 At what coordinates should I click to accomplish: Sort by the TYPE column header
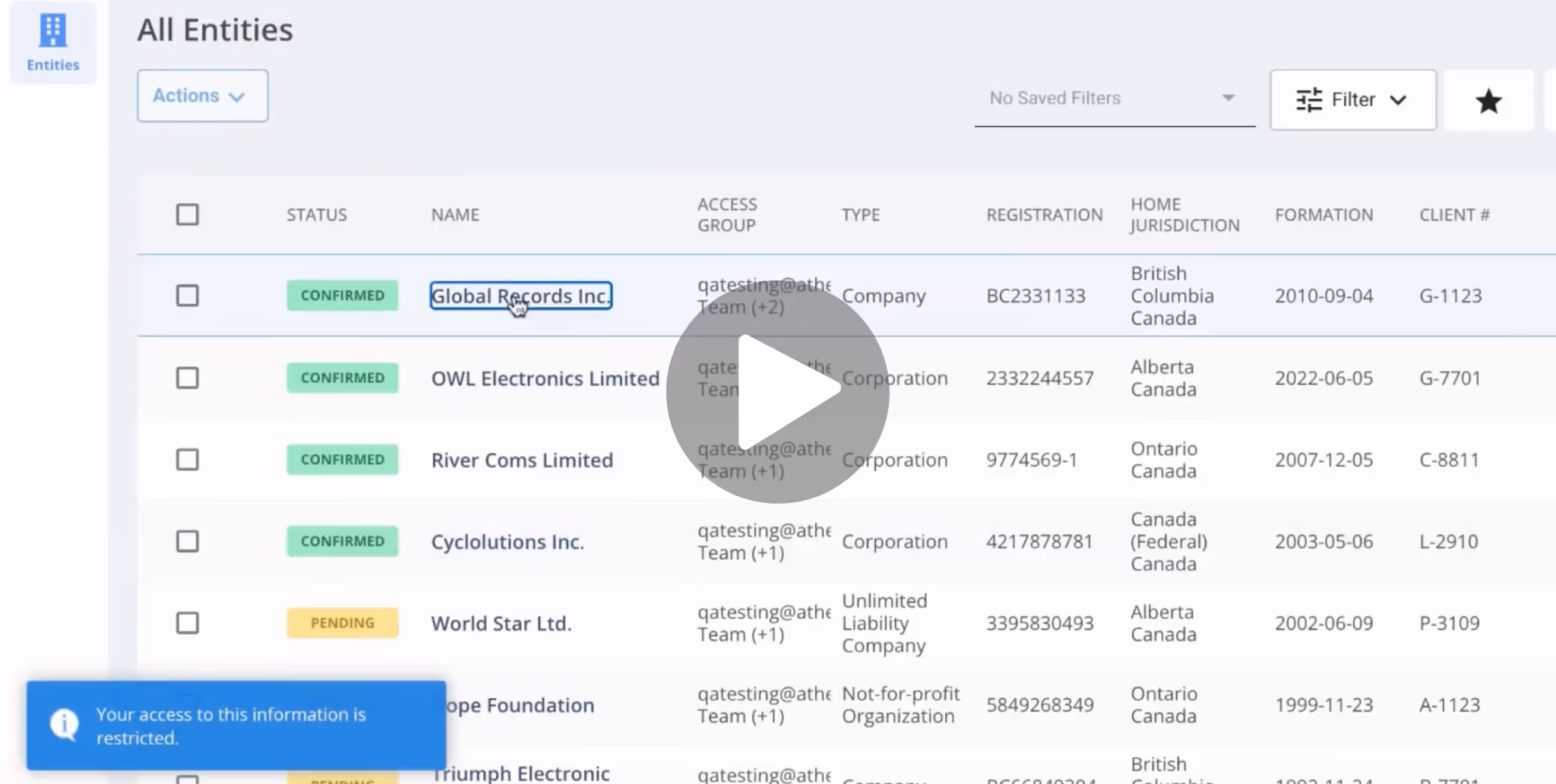pyautogui.click(x=861, y=215)
